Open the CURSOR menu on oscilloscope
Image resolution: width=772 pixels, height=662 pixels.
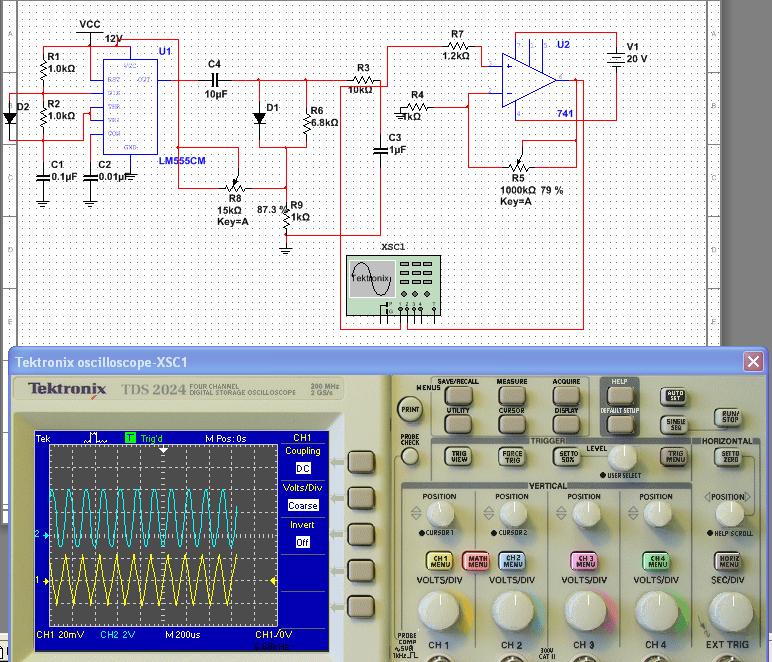[x=511, y=424]
